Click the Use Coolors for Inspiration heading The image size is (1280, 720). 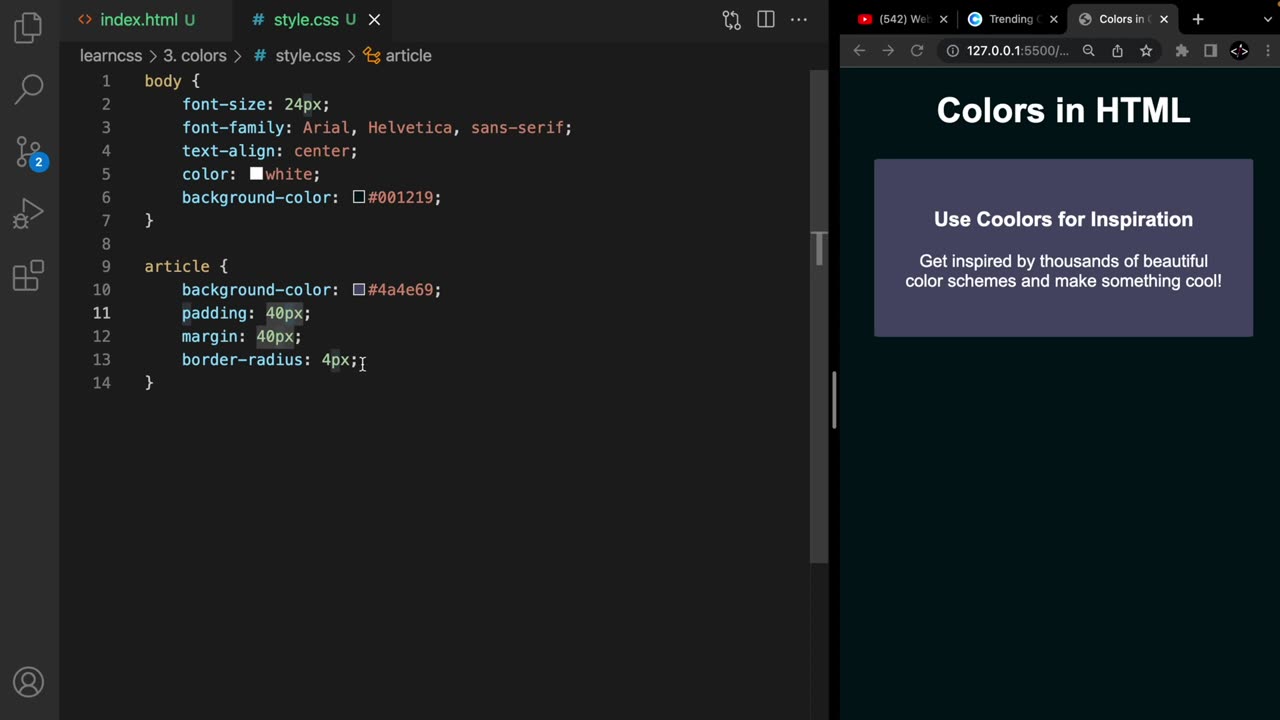pyautogui.click(x=1063, y=220)
